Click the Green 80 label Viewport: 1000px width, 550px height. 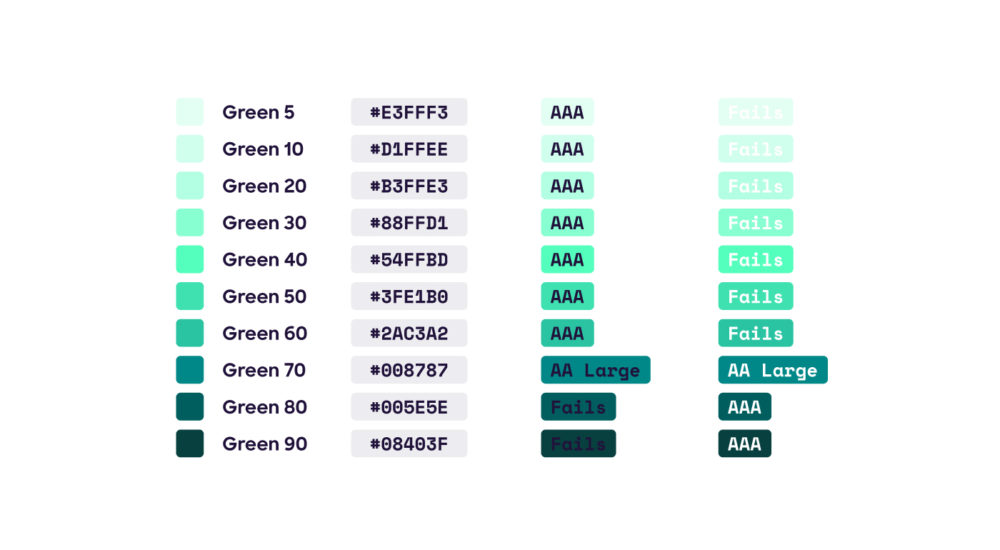click(265, 407)
